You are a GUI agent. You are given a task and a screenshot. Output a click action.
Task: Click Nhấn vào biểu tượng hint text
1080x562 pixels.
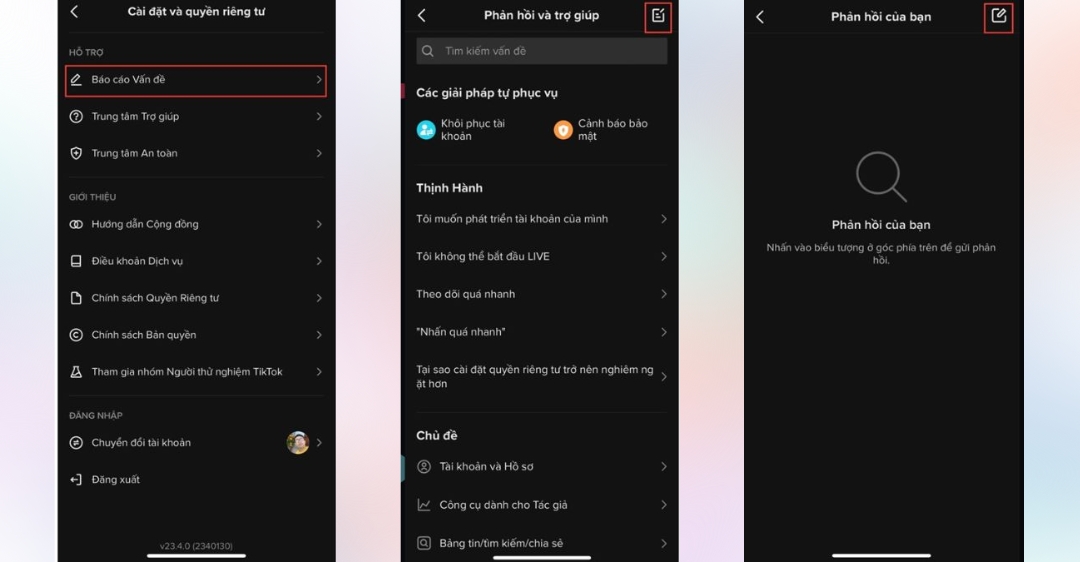[881, 253]
